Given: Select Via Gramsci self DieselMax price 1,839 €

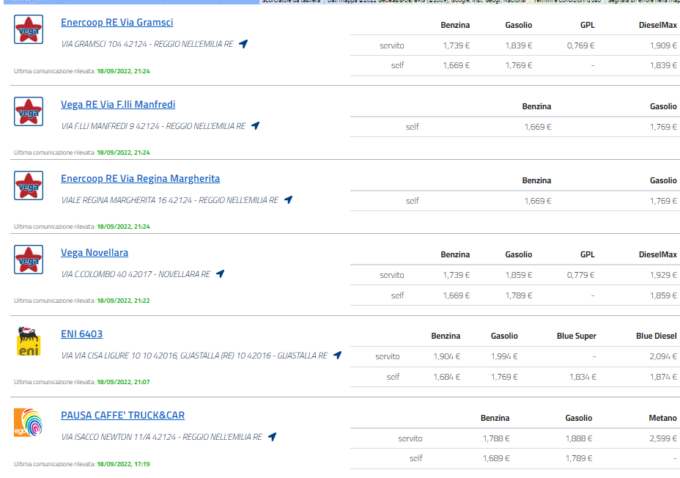Looking at the screenshot, I should click(663, 65).
